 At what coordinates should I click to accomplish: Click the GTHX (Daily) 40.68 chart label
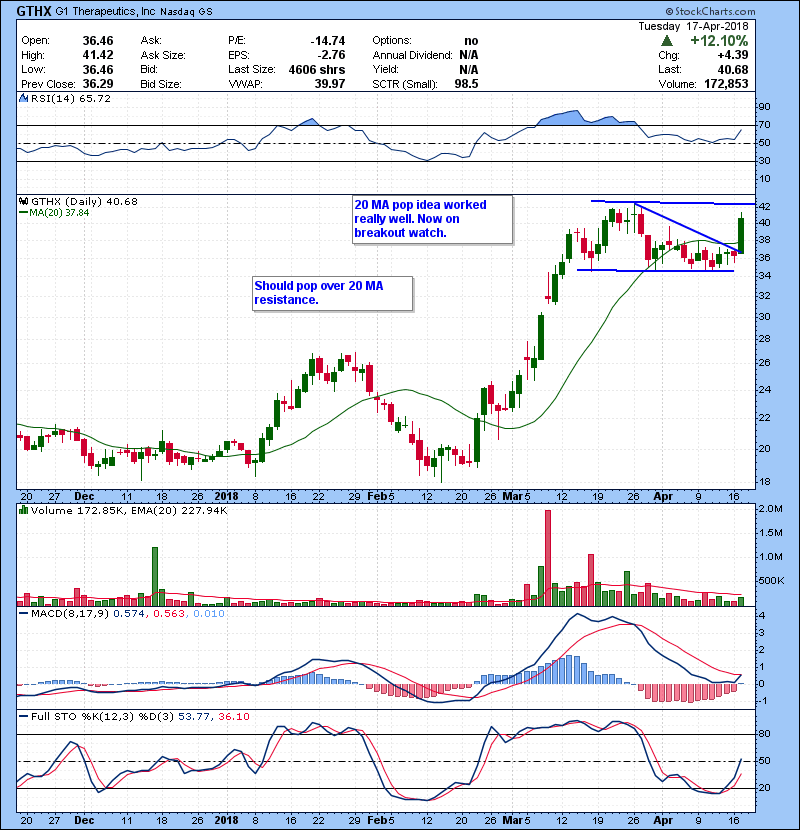click(x=84, y=201)
